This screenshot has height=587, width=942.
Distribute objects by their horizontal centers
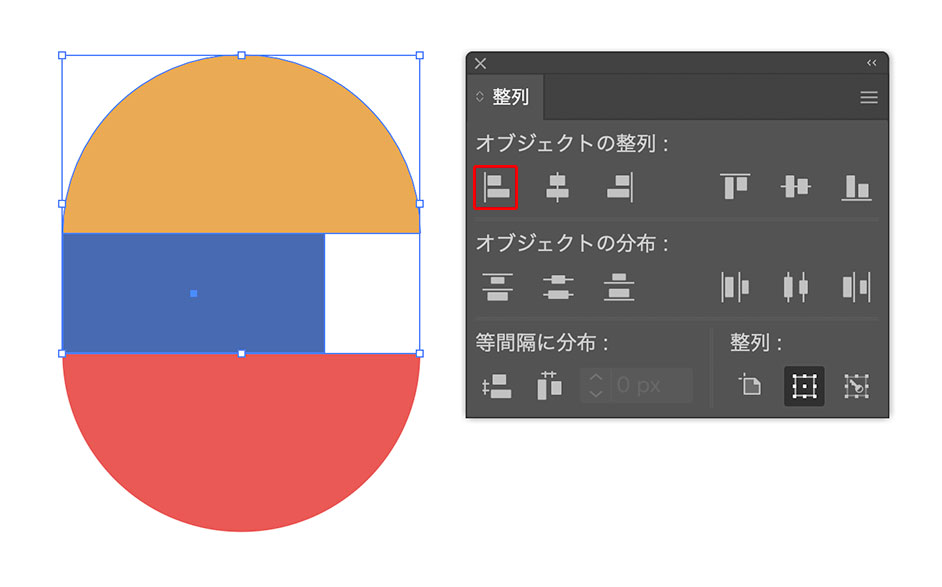796,287
